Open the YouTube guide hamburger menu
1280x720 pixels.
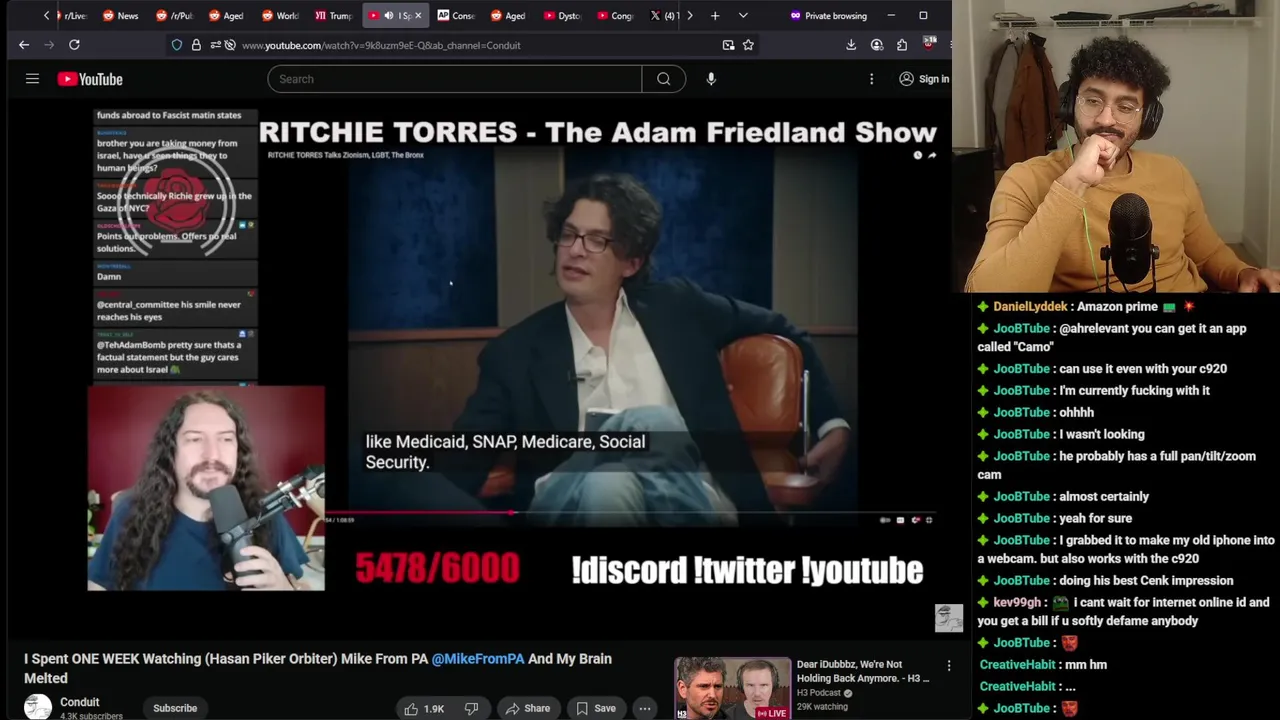[32, 79]
